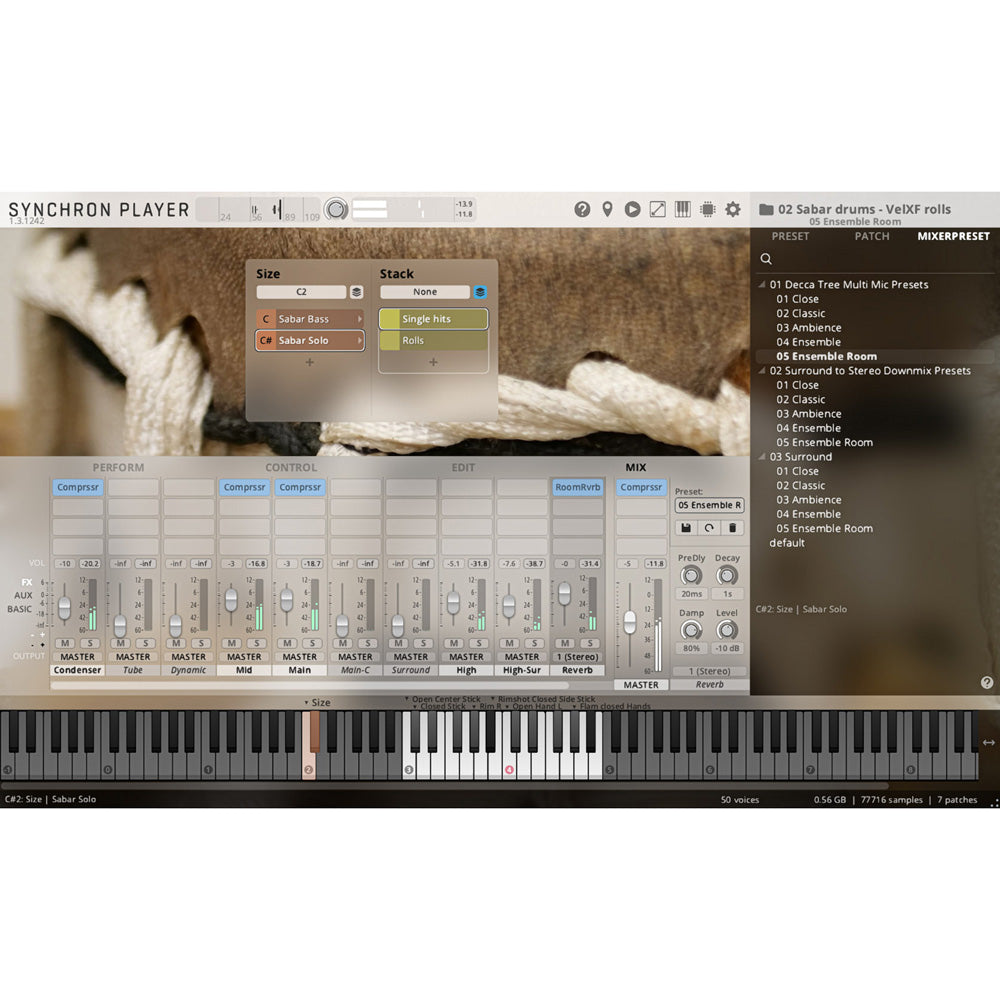
Task: Collapse the 02 Surround to Stereo Downmix Presets group
Action: tap(761, 371)
